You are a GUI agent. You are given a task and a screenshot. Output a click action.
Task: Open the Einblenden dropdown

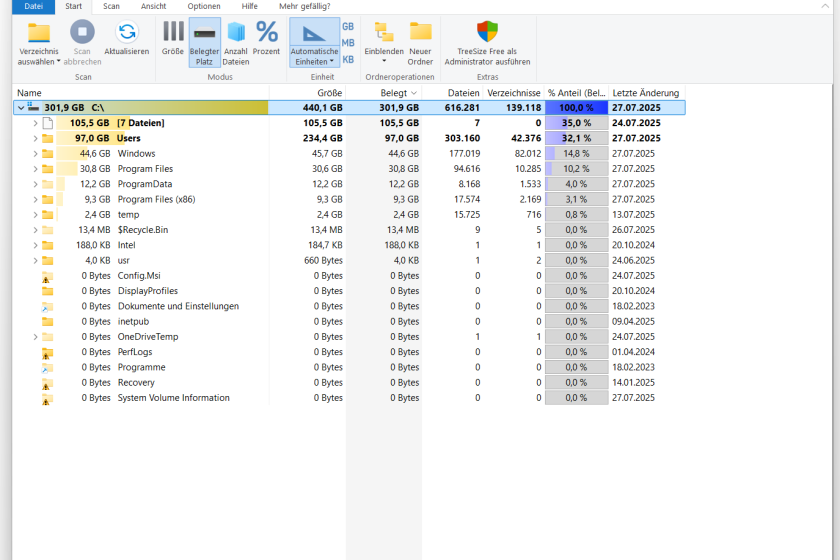click(x=384, y=42)
